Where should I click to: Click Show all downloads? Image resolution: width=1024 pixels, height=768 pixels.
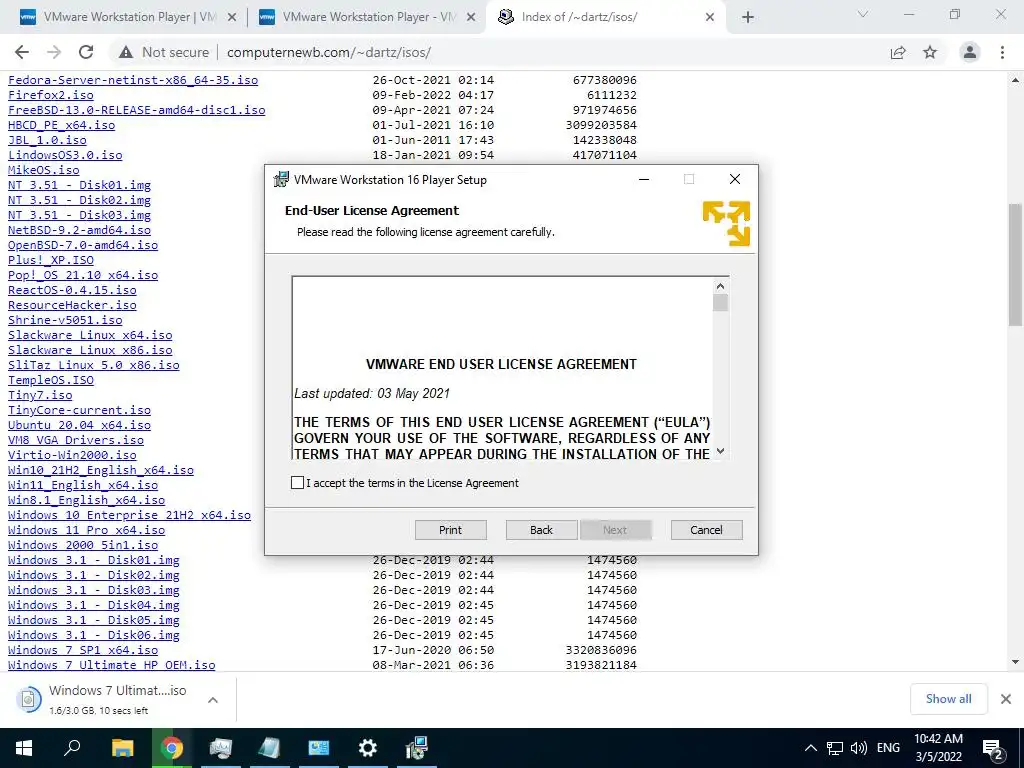[948, 699]
